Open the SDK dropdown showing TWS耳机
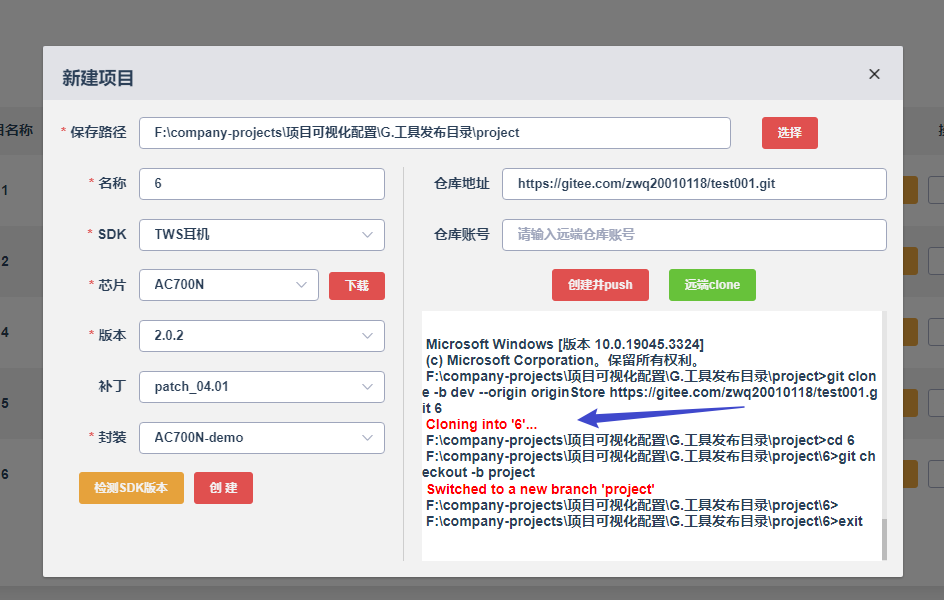This screenshot has height=600, width=944. 262,235
